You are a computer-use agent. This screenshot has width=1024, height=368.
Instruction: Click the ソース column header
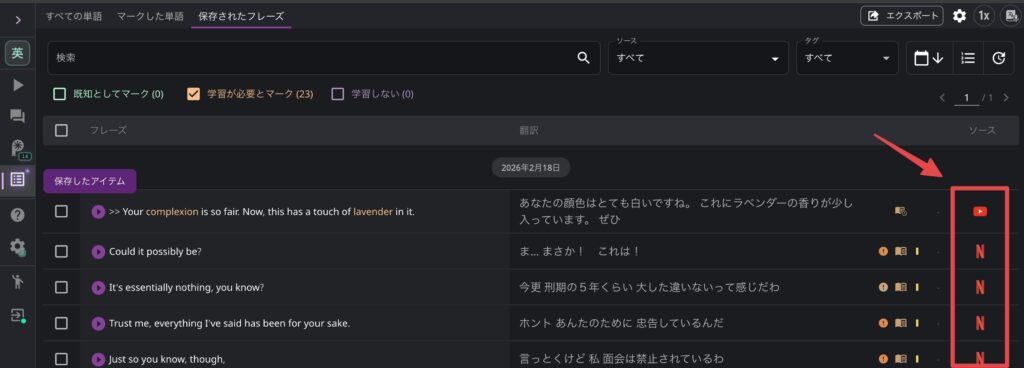982,130
